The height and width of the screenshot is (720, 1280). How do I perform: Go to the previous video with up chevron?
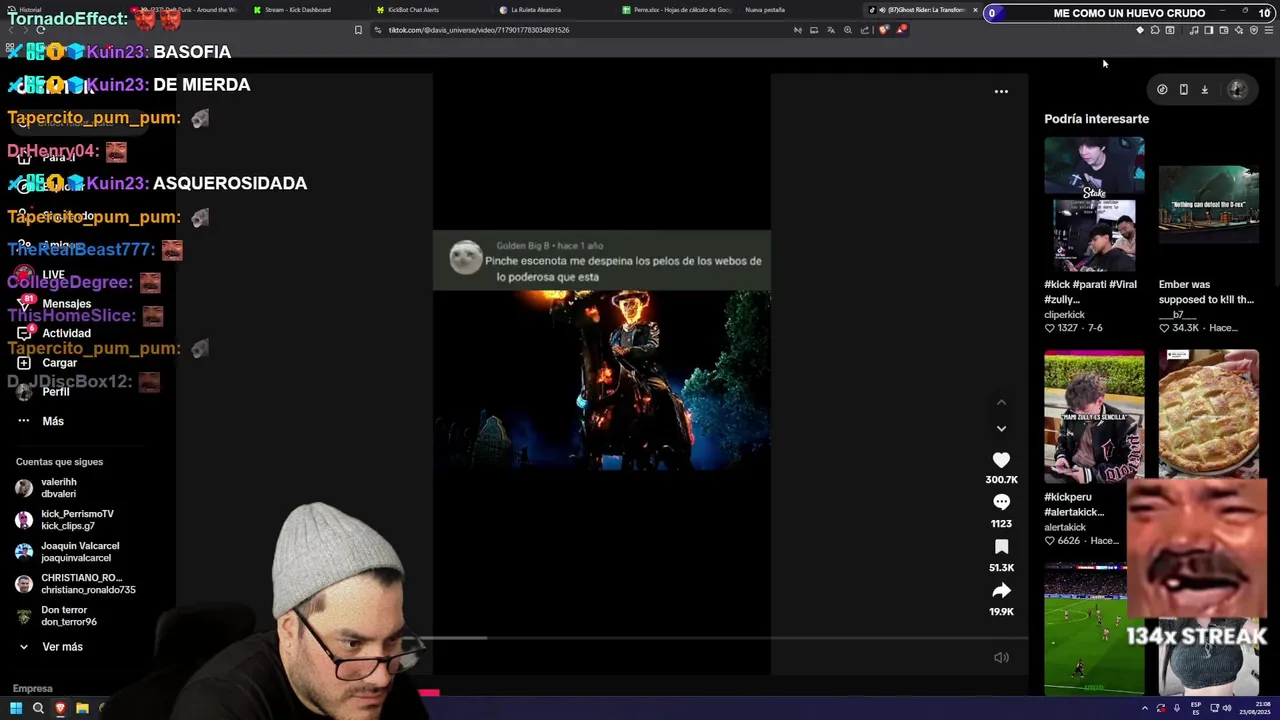click(x=1001, y=402)
